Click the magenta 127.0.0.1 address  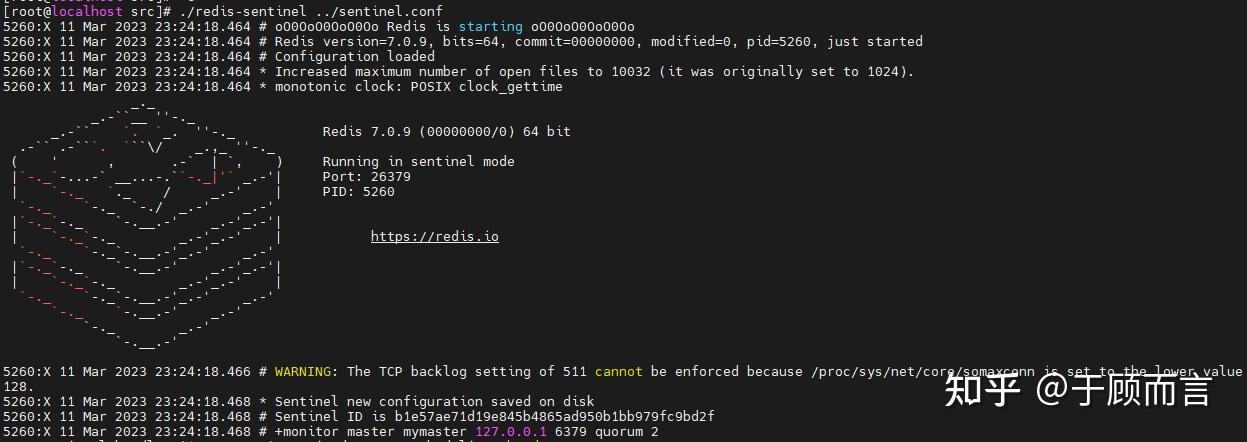point(510,432)
